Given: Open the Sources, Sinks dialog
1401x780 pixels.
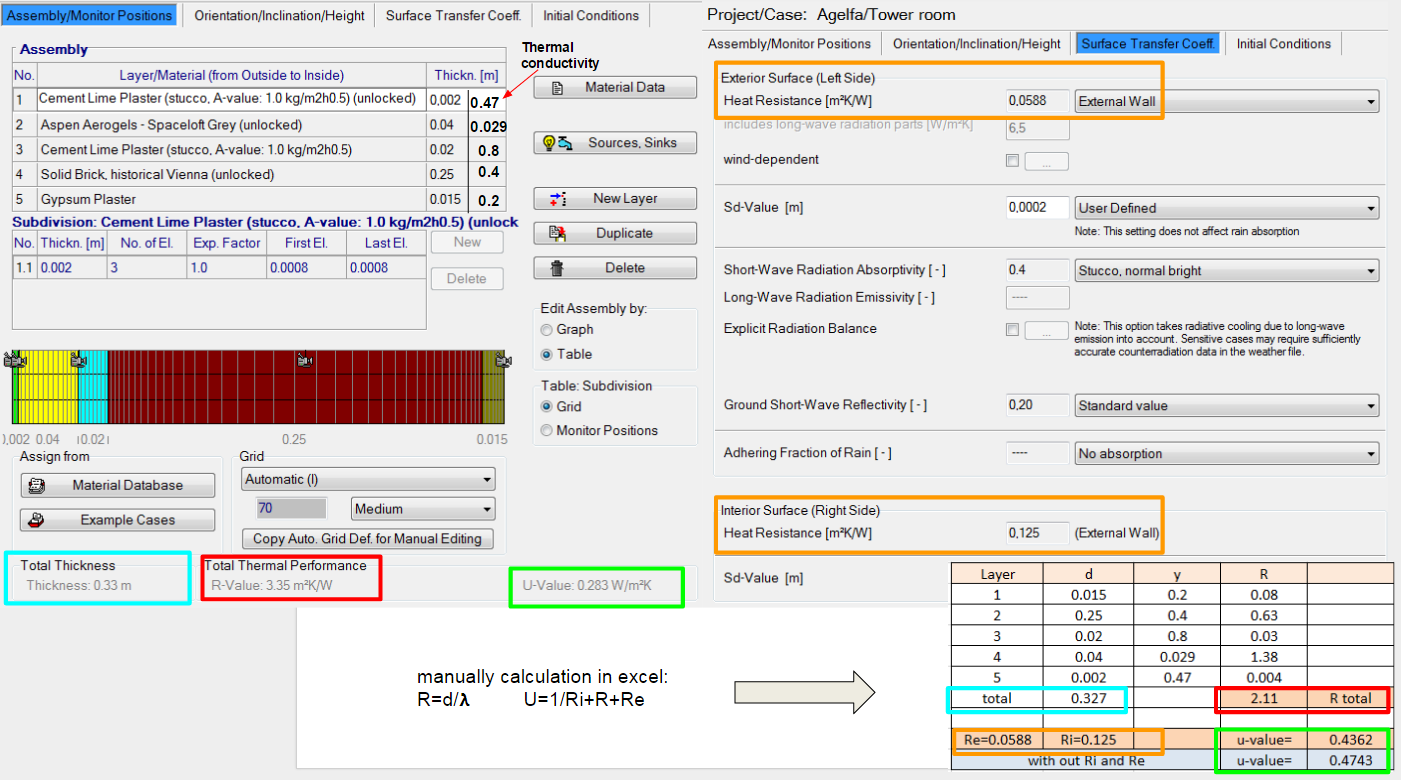Looking at the screenshot, I should click(x=614, y=142).
